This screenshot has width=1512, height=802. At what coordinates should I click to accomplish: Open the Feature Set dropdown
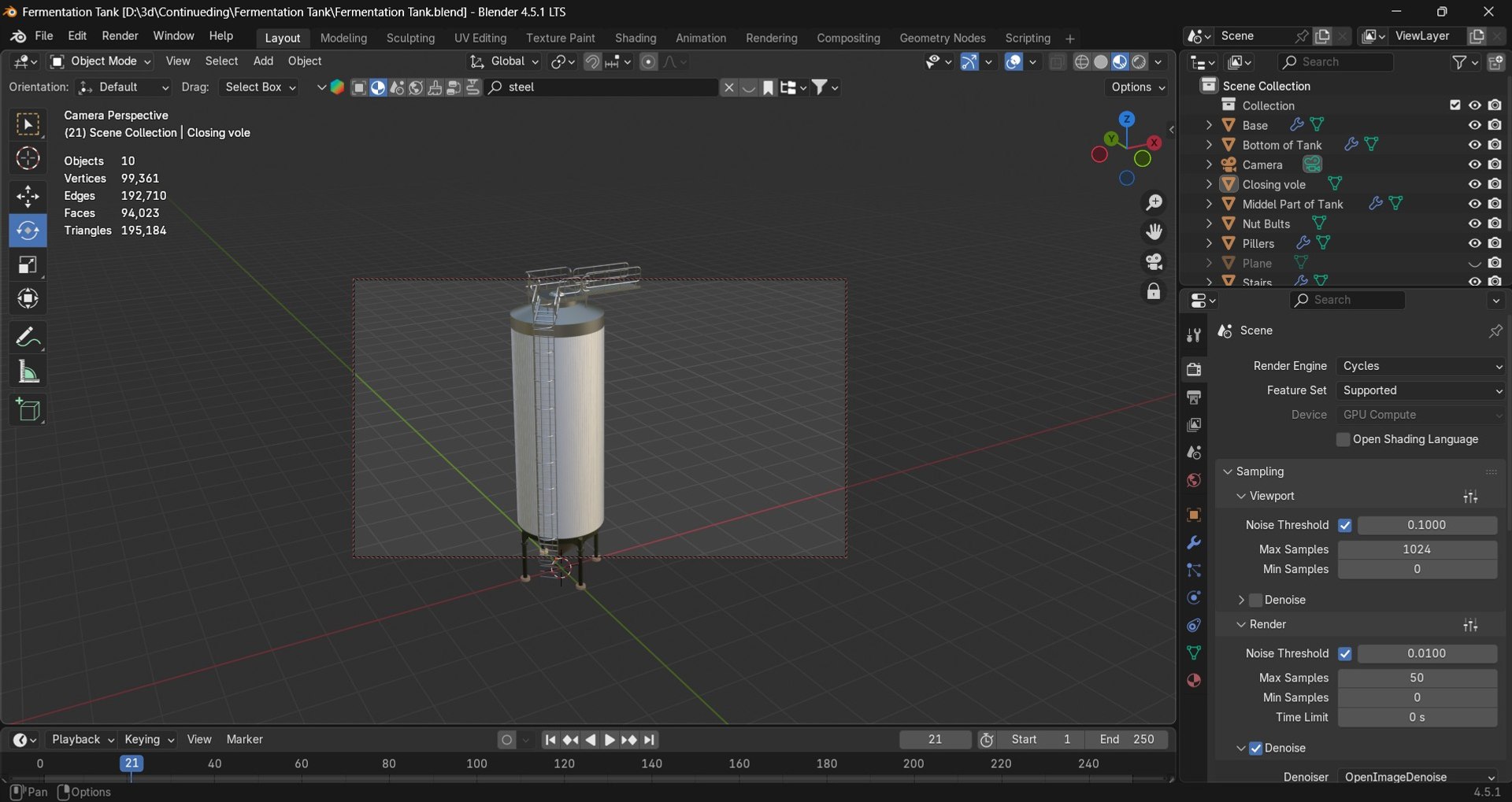point(1421,390)
